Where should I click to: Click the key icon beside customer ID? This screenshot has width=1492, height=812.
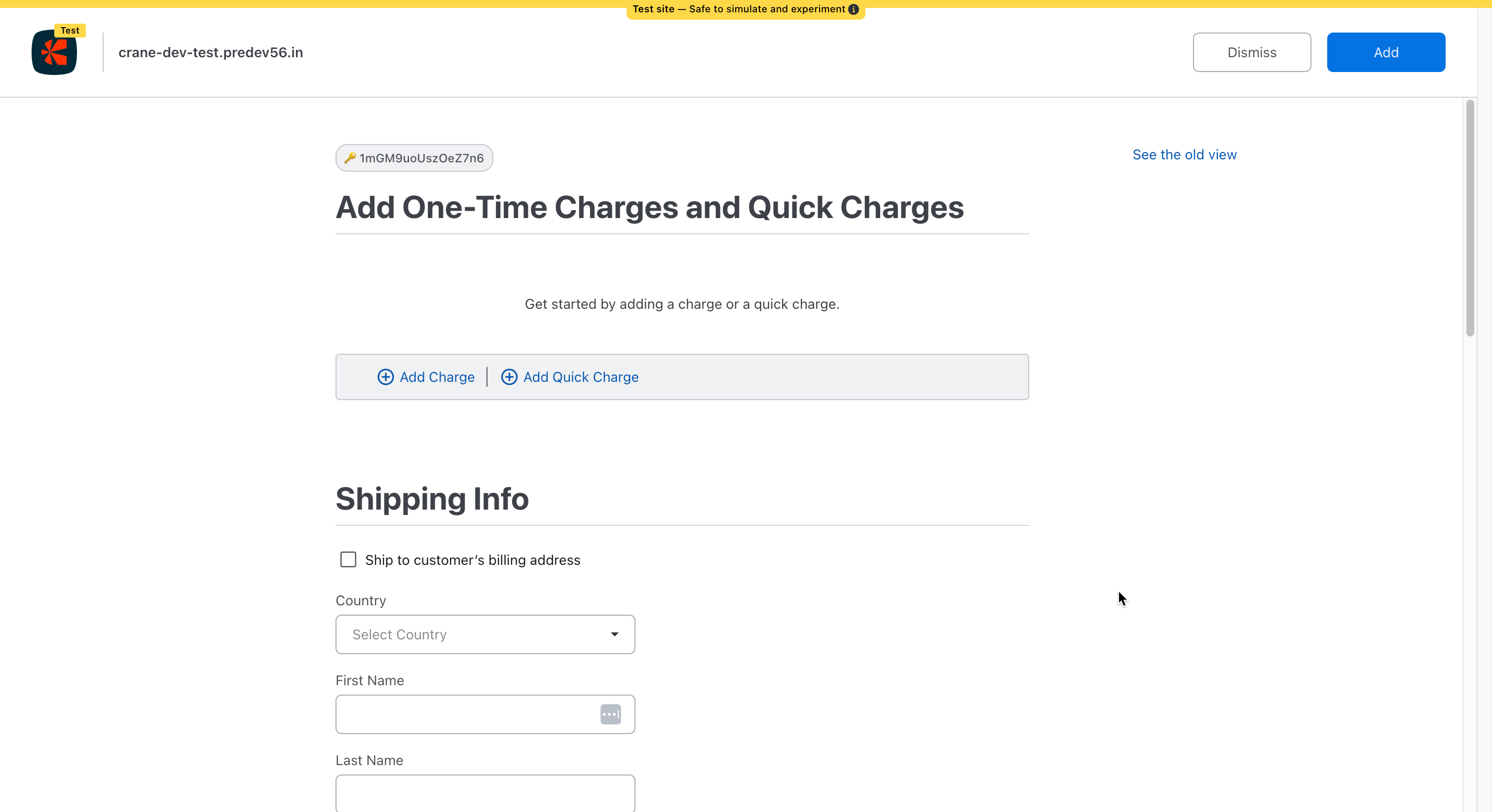(x=350, y=158)
